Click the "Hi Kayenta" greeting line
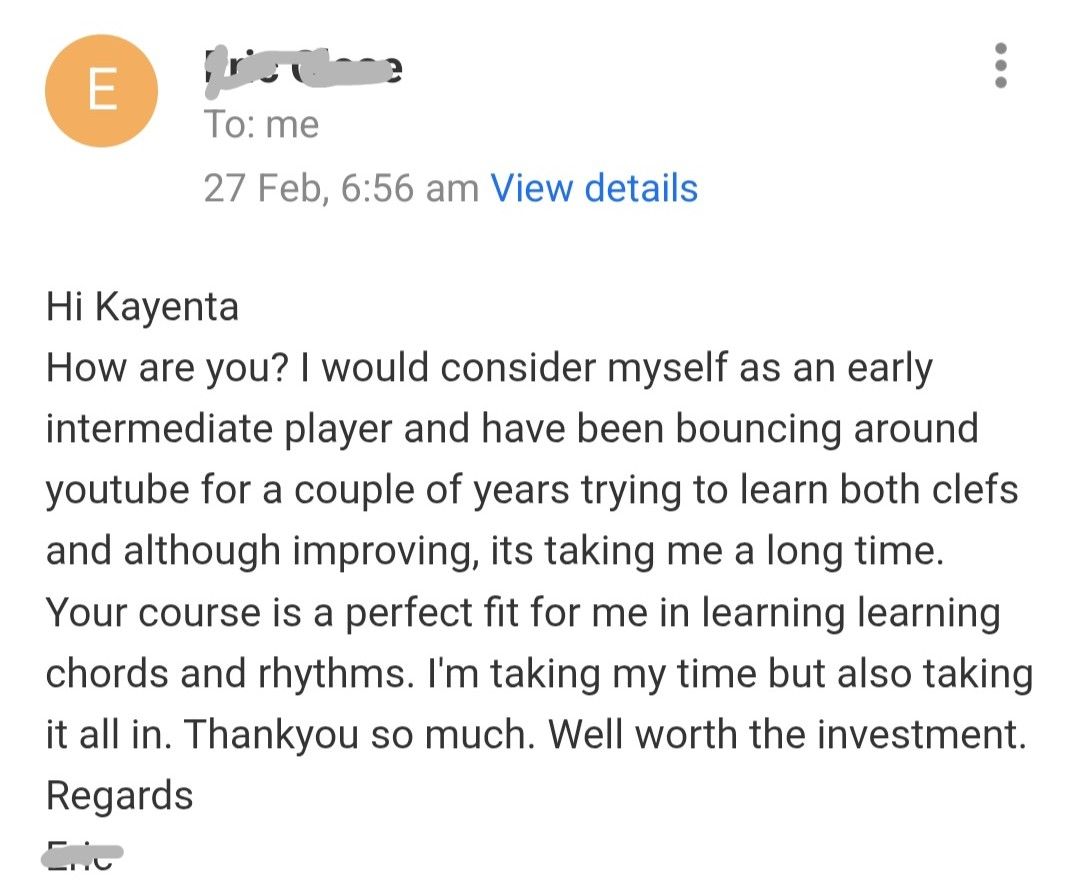1080x896 pixels. (142, 307)
